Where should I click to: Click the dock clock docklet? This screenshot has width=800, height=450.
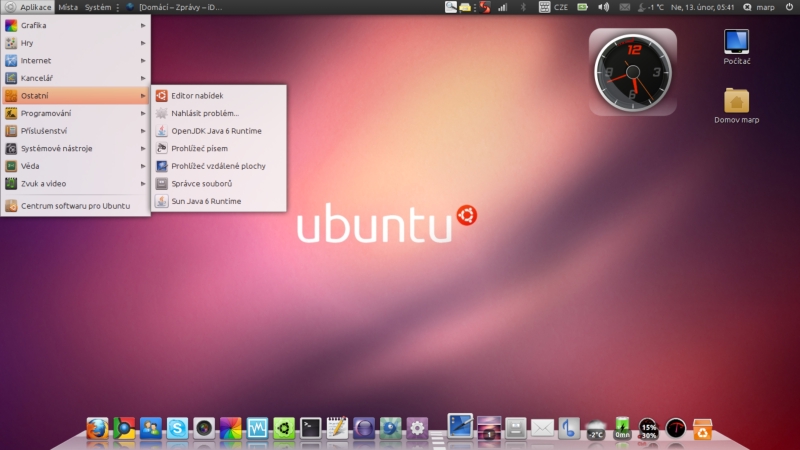(676, 428)
